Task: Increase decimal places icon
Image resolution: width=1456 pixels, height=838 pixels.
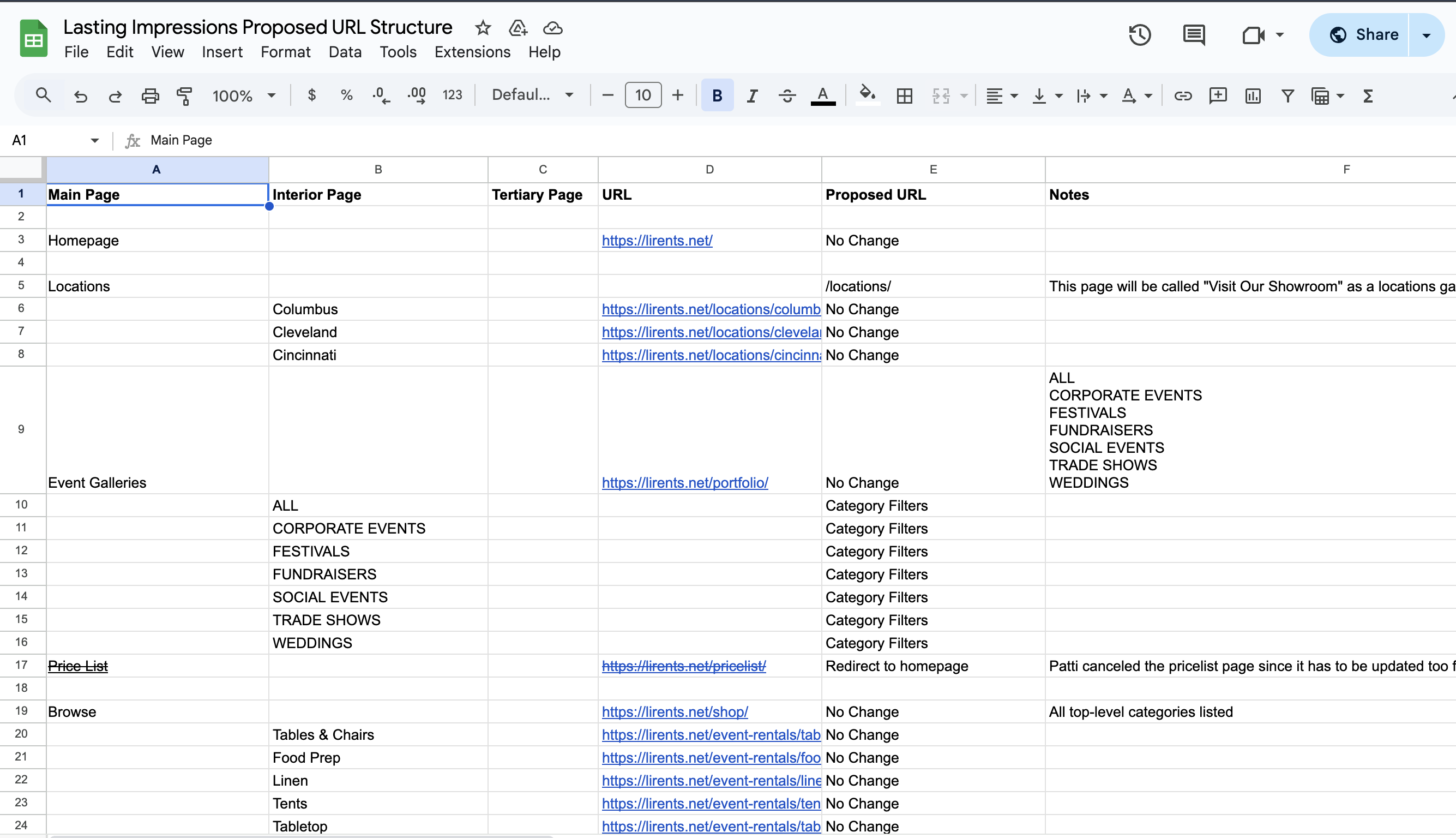Action: [417, 95]
